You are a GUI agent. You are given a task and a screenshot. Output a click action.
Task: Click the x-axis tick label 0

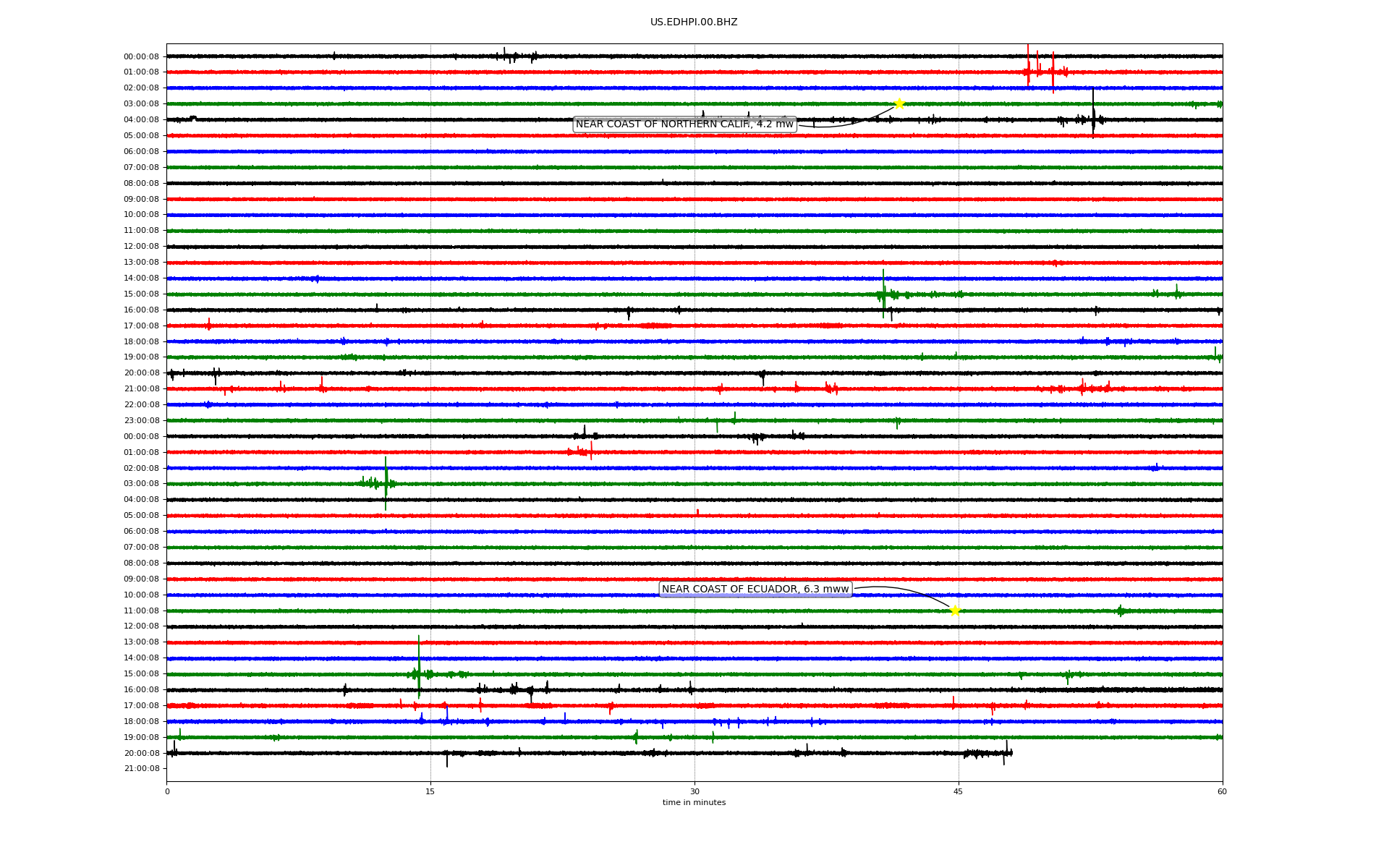167,791
